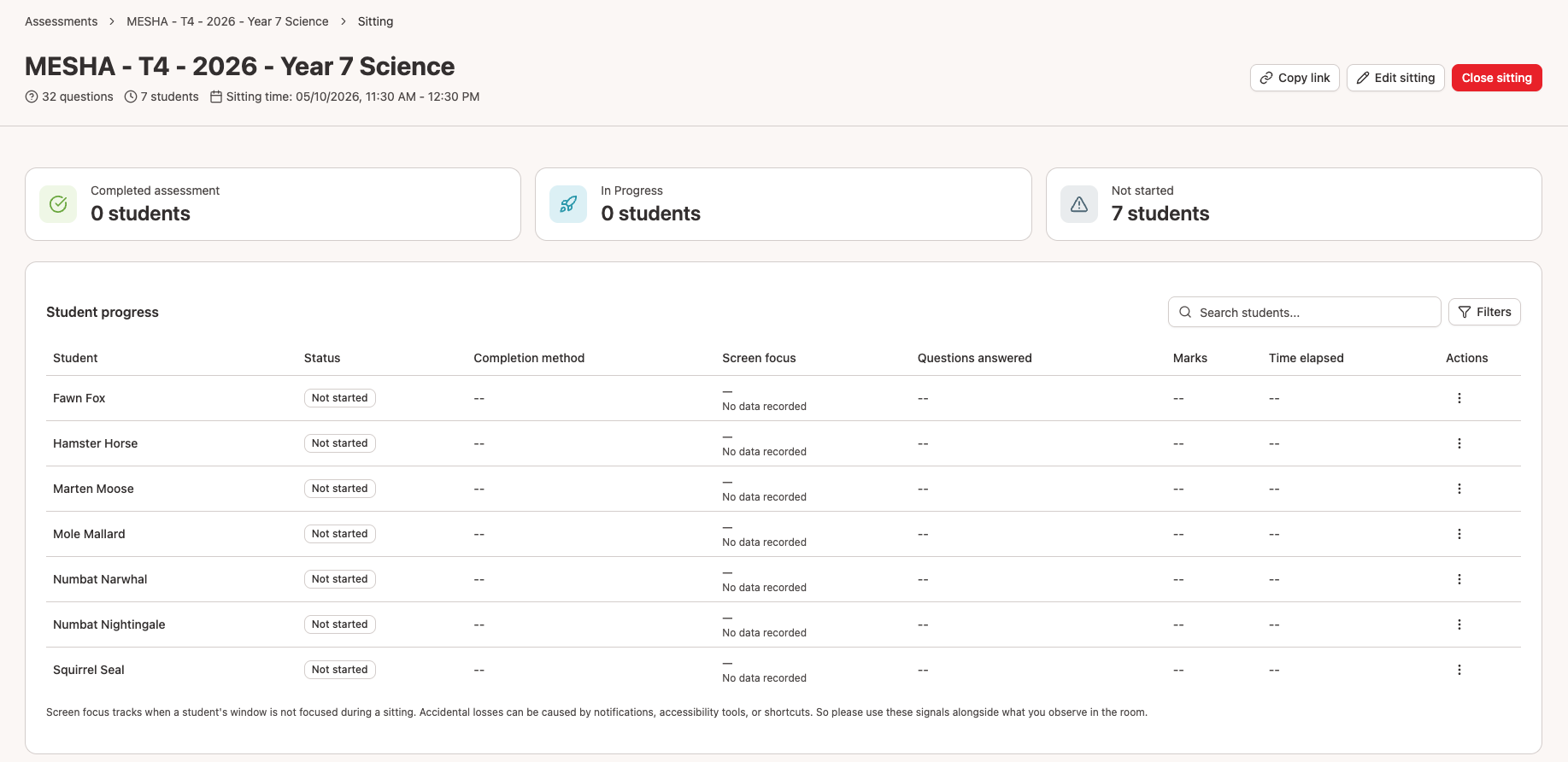Select student name Squirrel Seal
This screenshot has height=762, width=1568.
(x=89, y=670)
